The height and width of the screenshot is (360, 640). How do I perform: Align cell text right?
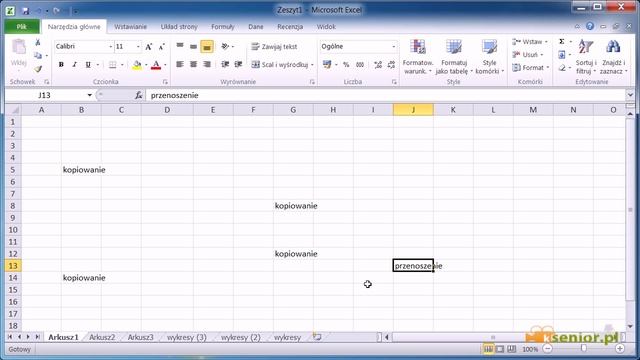tap(207, 64)
